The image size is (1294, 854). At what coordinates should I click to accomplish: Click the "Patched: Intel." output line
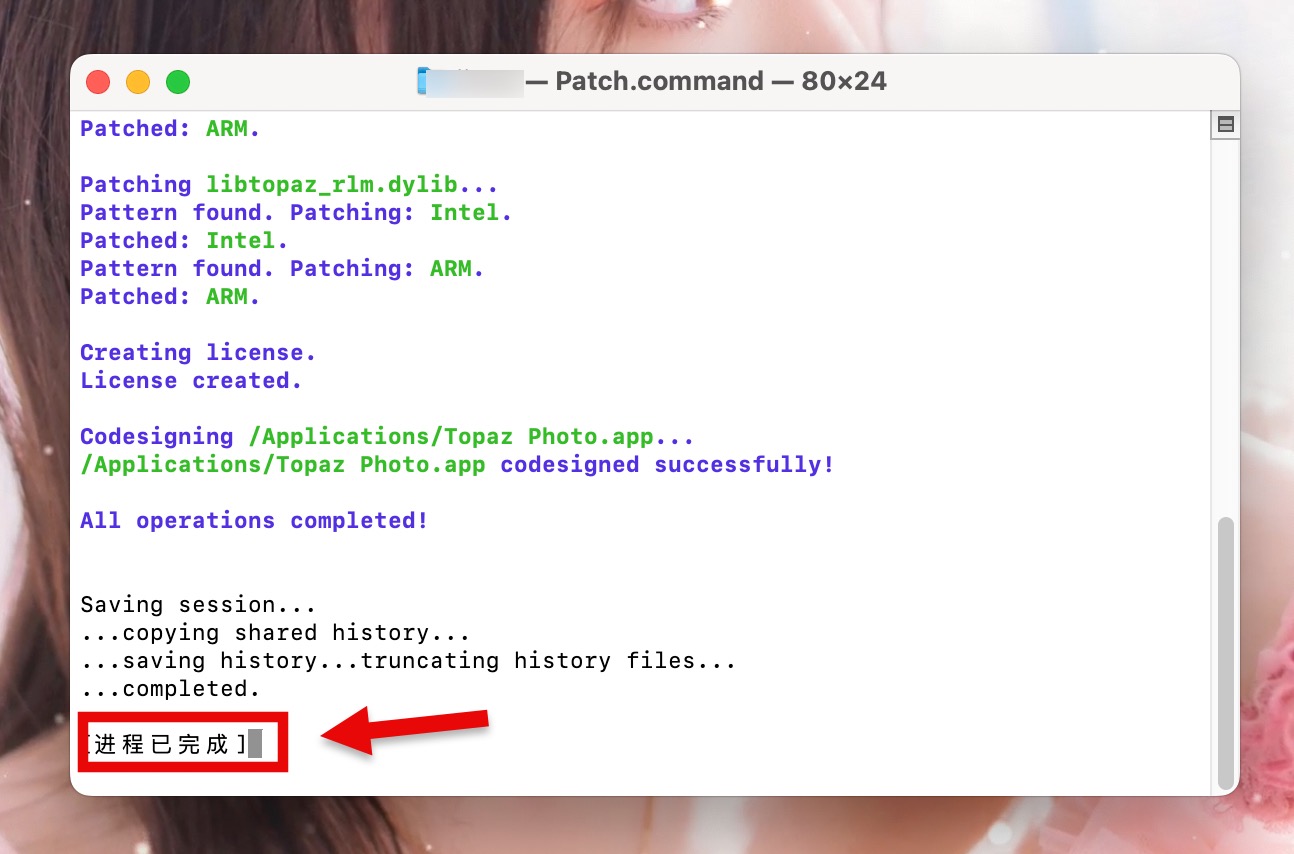(183, 241)
